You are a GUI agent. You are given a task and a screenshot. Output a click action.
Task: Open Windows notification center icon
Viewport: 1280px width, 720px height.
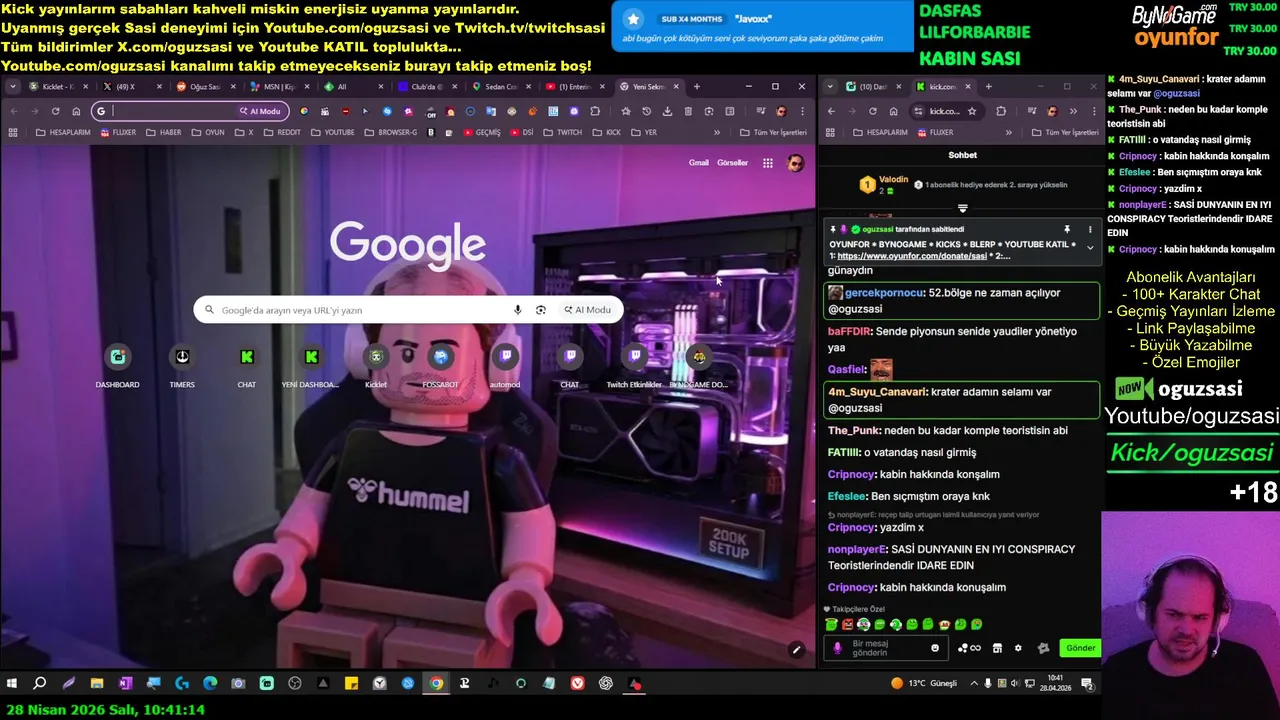pyautogui.click(x=1086, y=684)
